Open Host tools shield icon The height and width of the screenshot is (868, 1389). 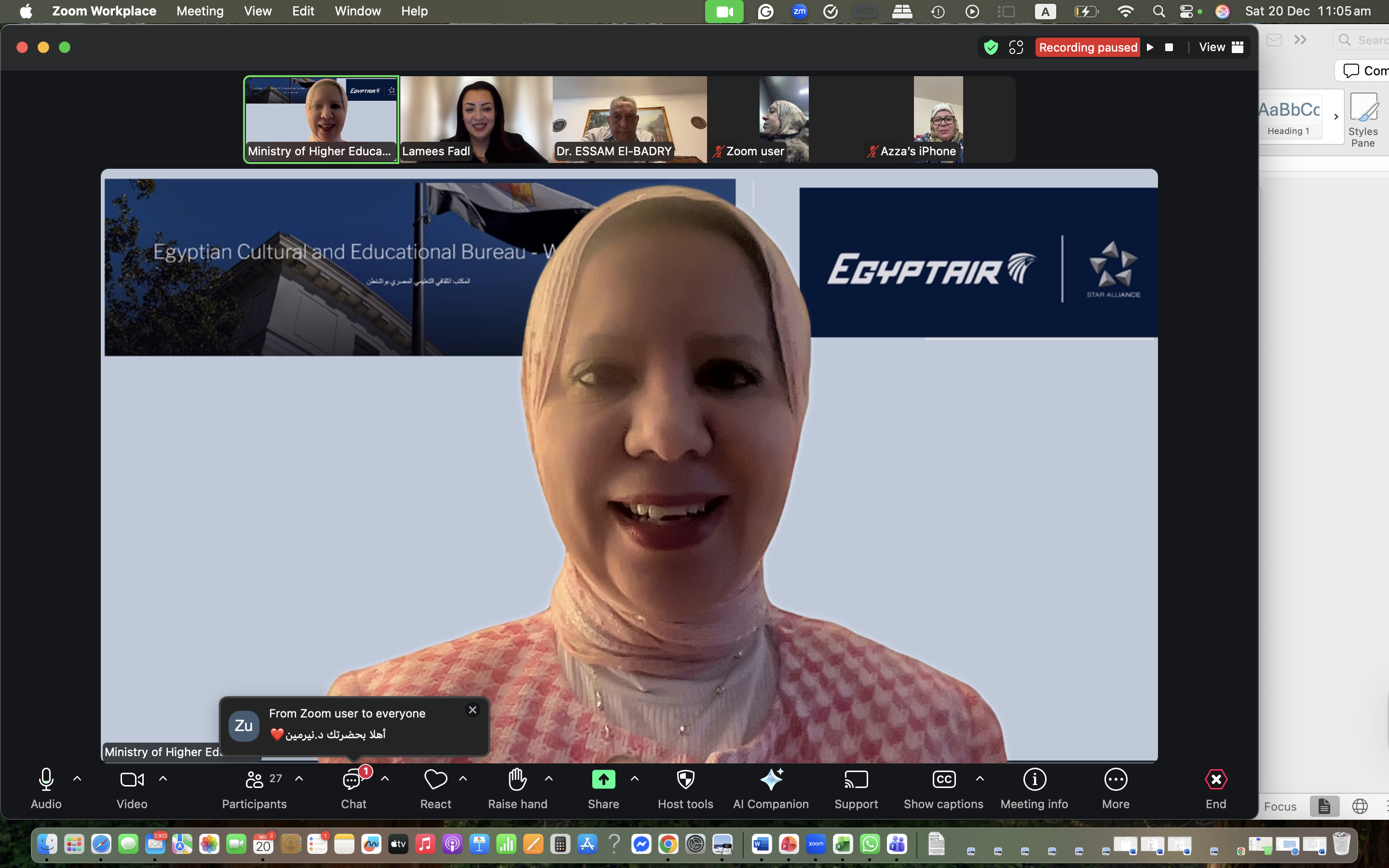pos(685,780)
